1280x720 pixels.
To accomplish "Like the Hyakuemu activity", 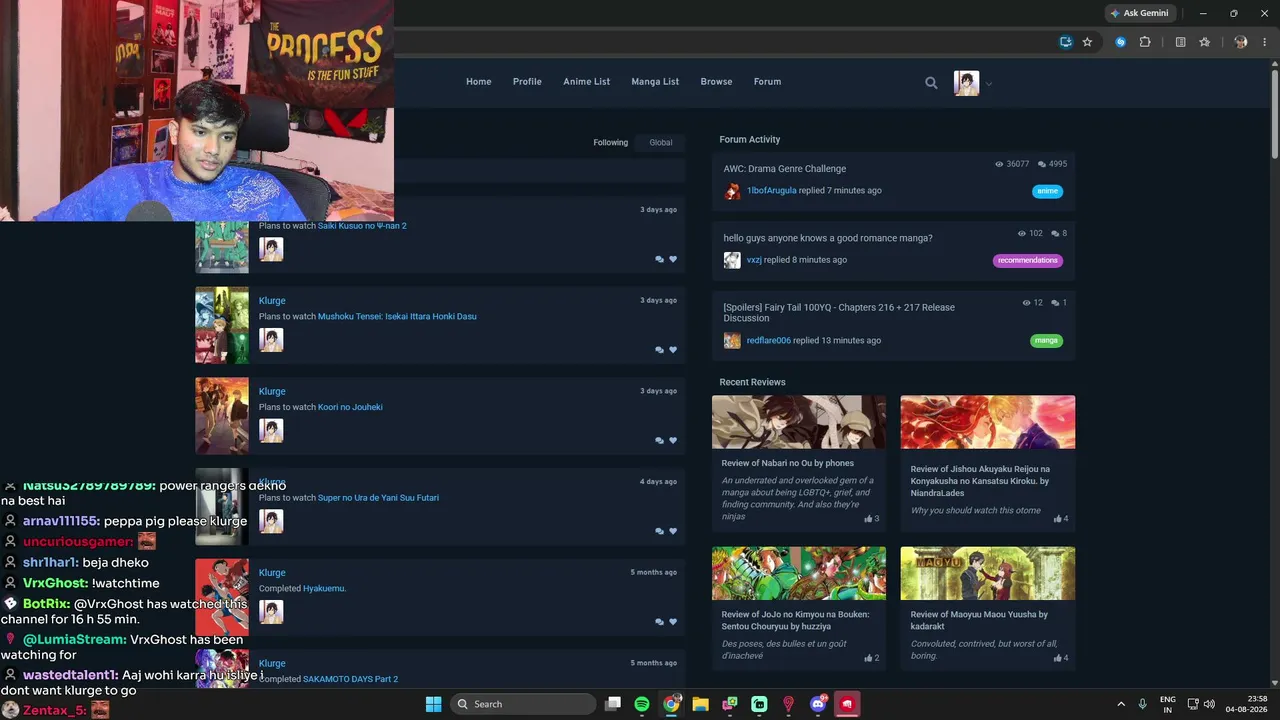I will pos(673,622).
